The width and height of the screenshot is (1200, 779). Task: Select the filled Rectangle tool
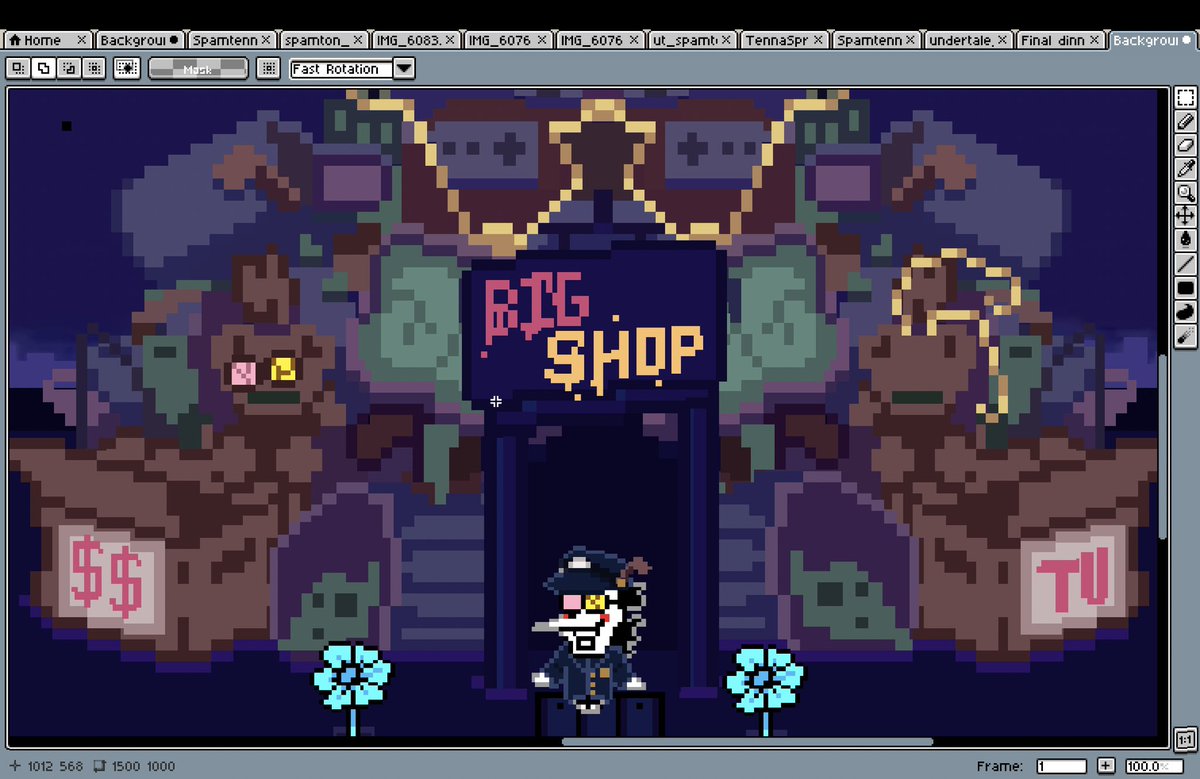1185,288
